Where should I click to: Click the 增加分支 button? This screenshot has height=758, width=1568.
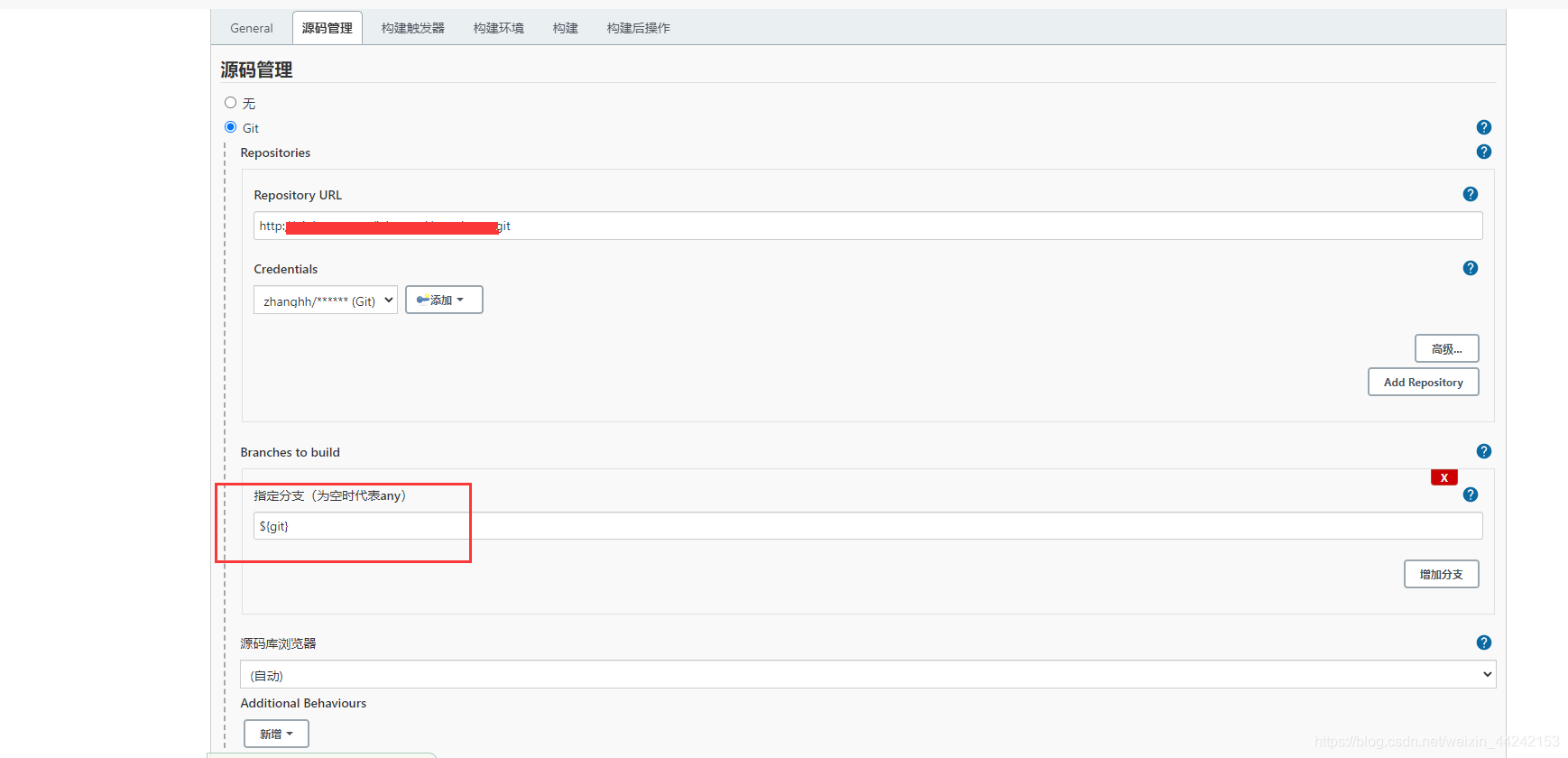(1441, 574)
